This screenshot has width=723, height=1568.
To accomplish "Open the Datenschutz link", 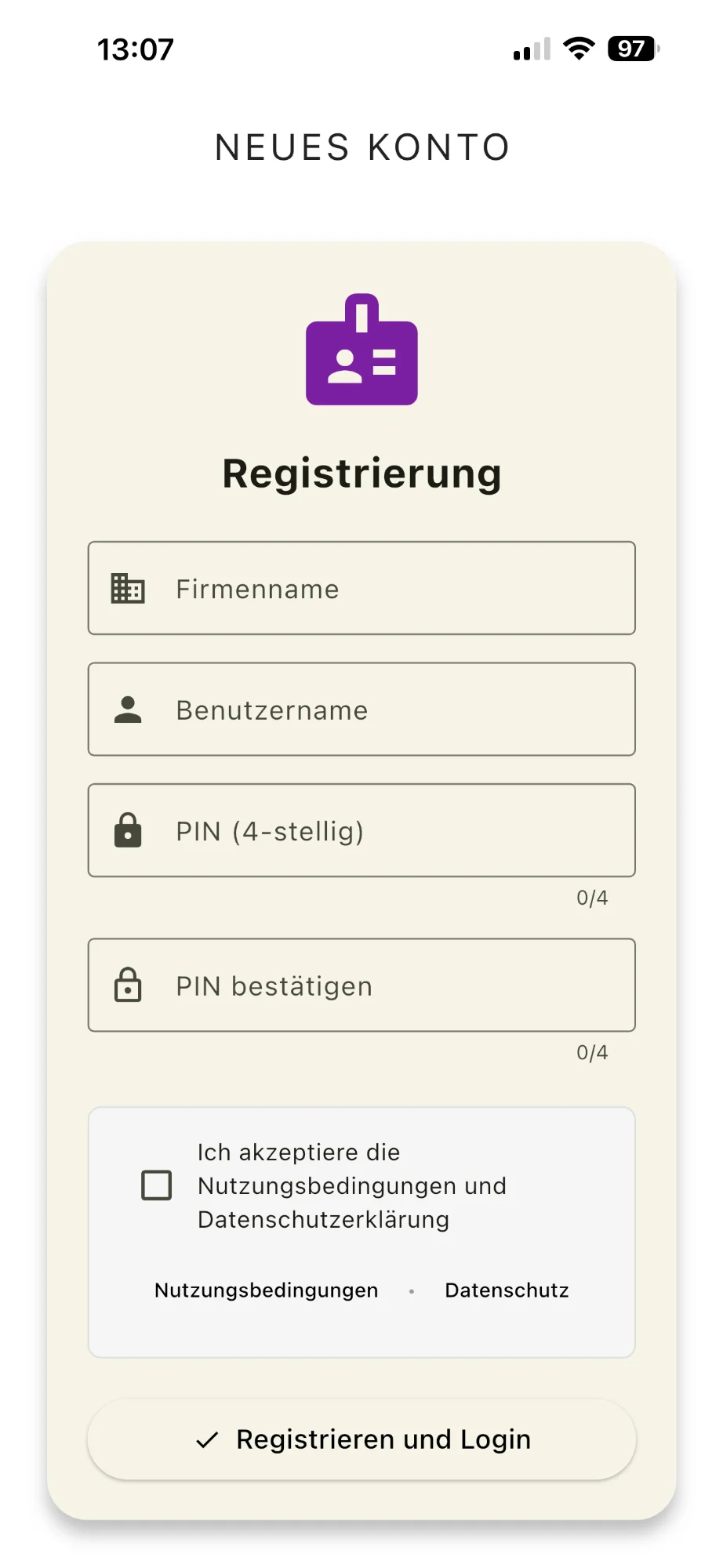I will coord(507,1290).
